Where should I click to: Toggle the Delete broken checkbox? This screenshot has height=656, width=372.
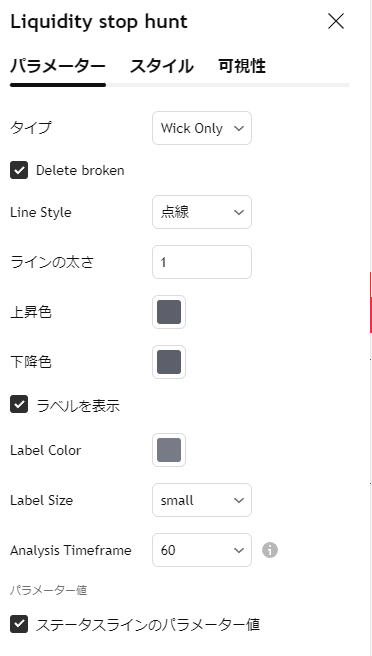click(x=19, y=170)
